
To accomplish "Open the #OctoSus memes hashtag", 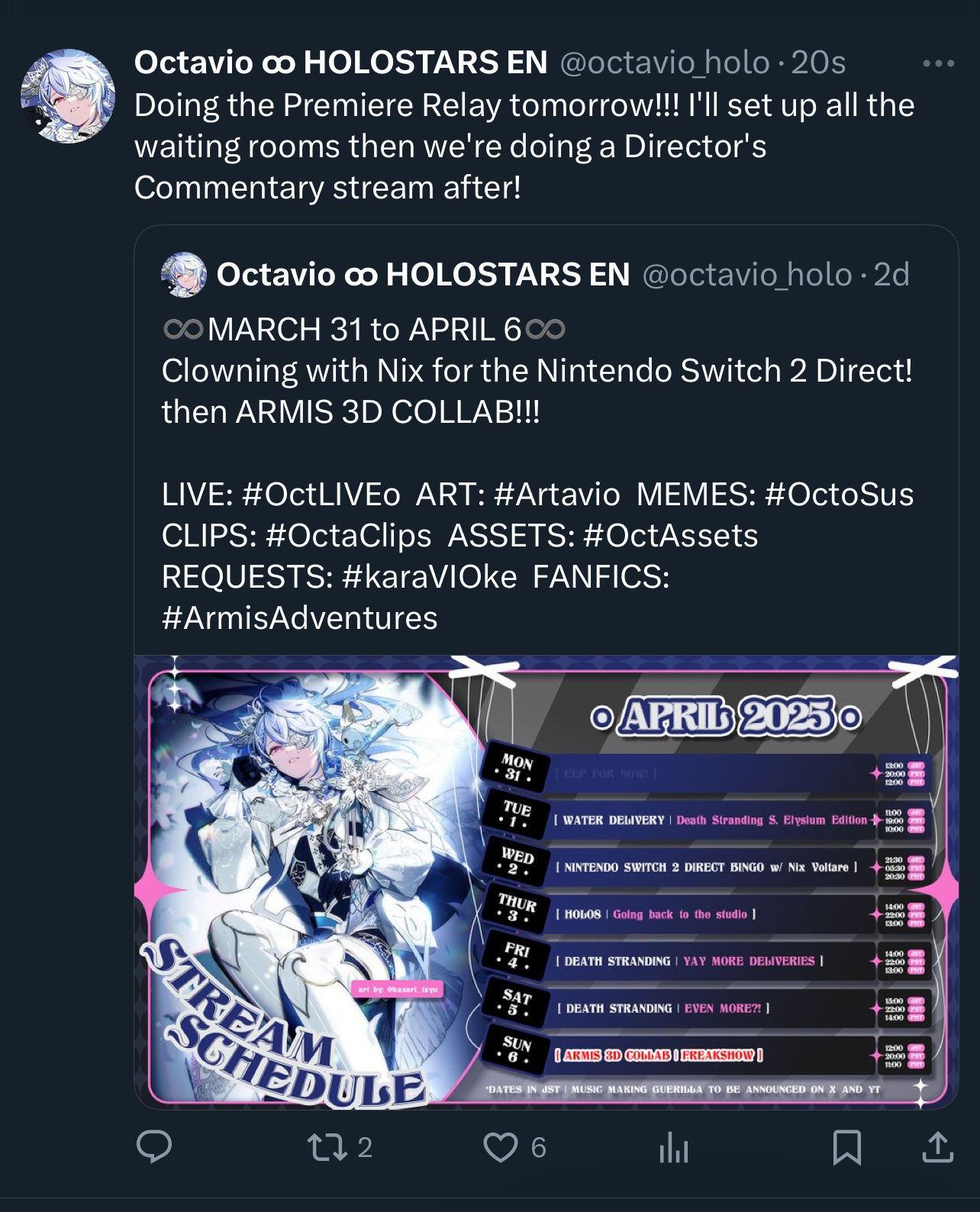I will 839,495.
